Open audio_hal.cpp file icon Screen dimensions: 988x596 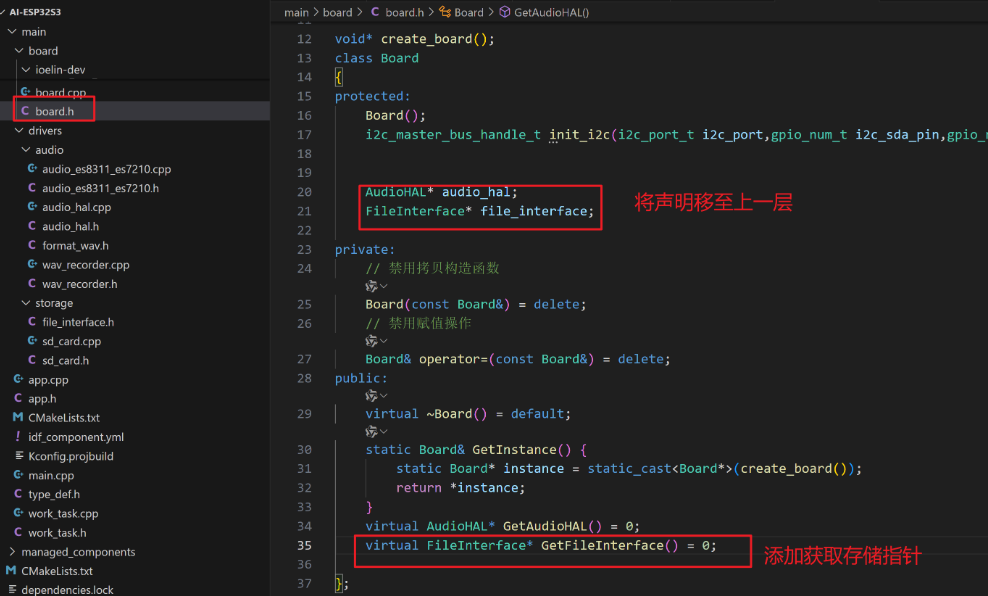point(32,207)
